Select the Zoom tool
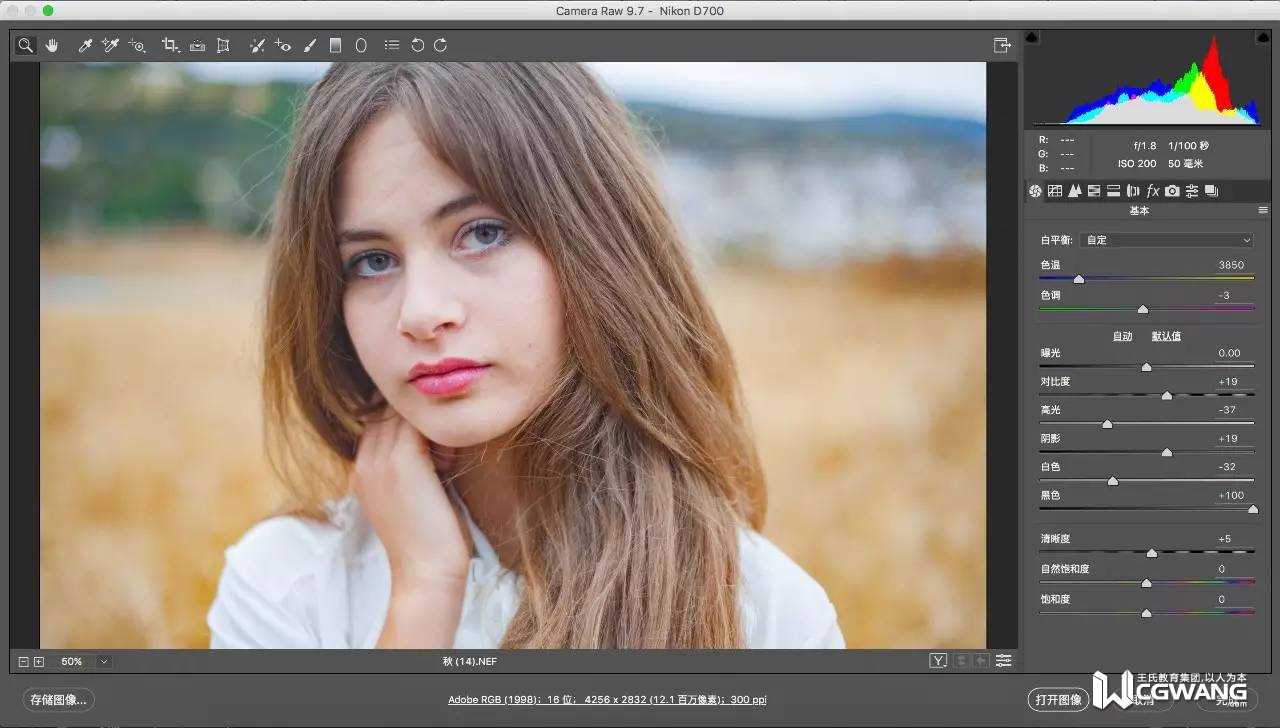 pyautogui.click(x=25, y=45)
